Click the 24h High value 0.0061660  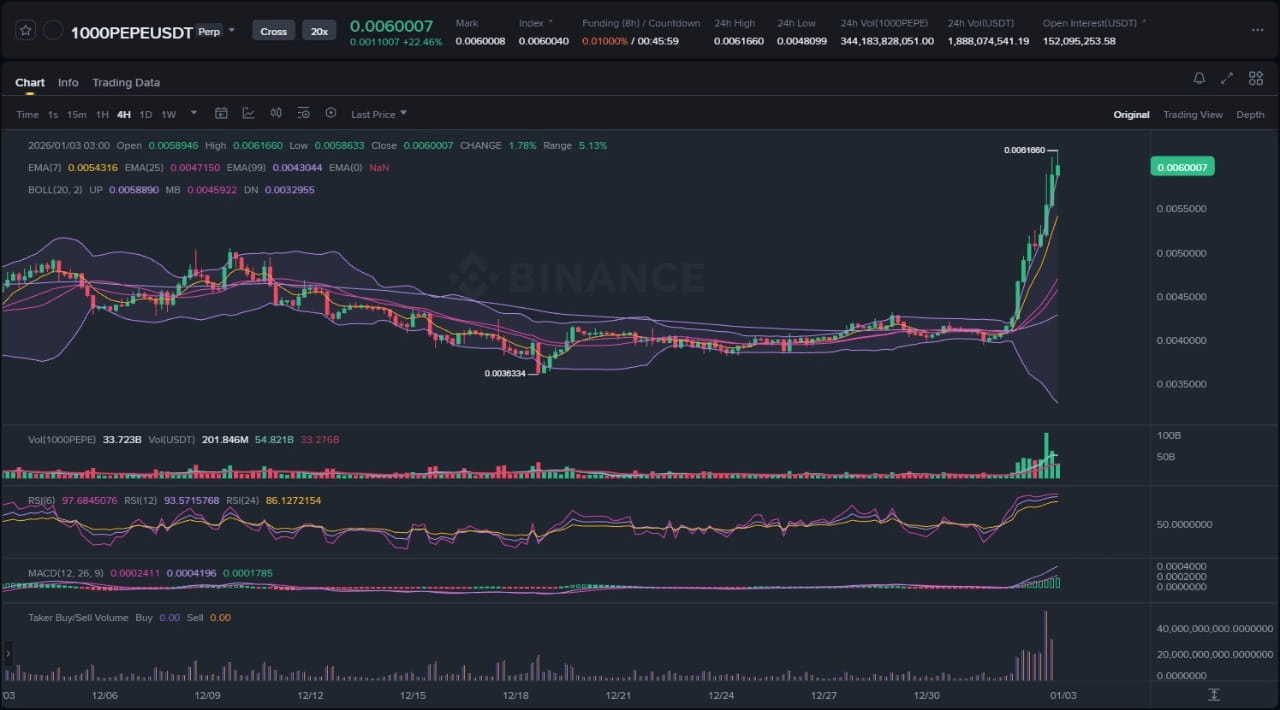(739, 41)
